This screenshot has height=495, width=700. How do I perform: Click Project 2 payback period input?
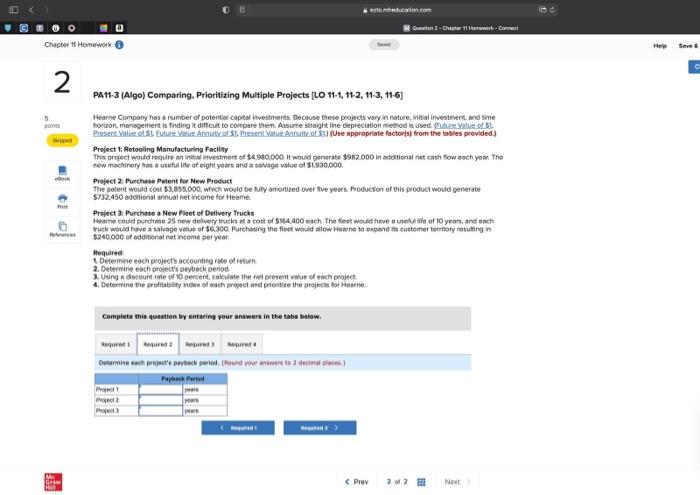click(161, 400)
